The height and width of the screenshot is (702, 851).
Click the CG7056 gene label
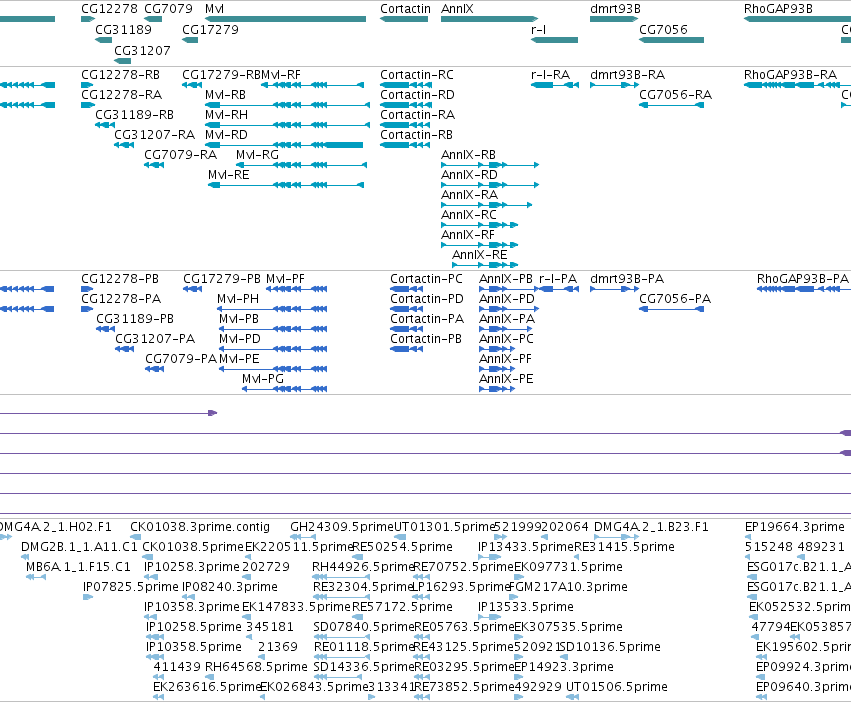pos(663,29)
